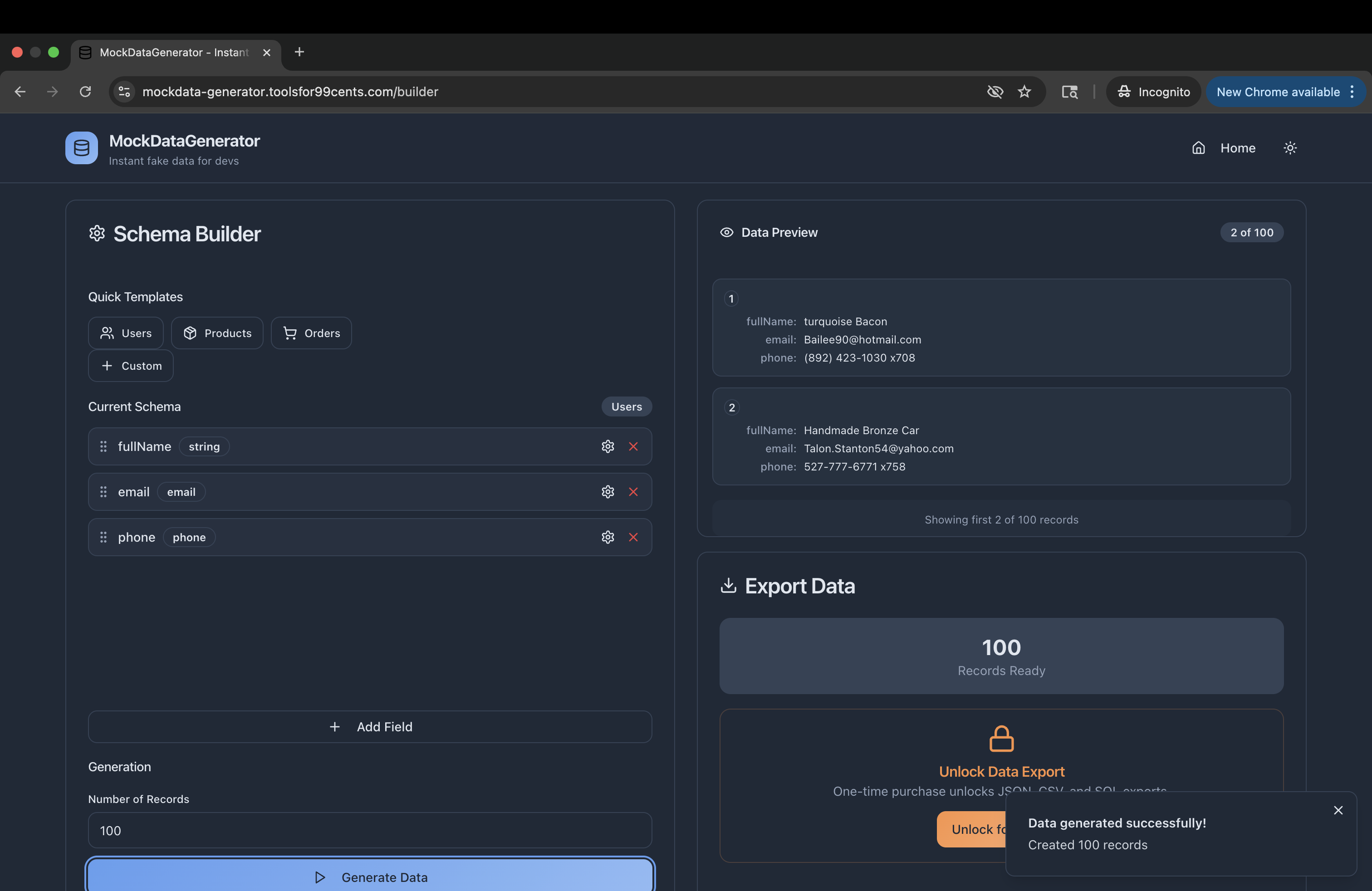1372x891 pixels.
Task: Select the MockDataGenerator browser tab
Action: pos(176,53)
